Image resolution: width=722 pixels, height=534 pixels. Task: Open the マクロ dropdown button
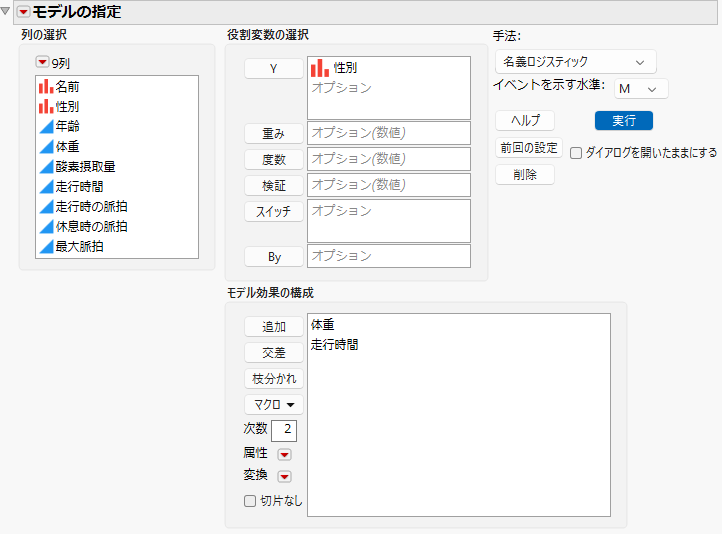pyautogui.click(x=274, y=405)
